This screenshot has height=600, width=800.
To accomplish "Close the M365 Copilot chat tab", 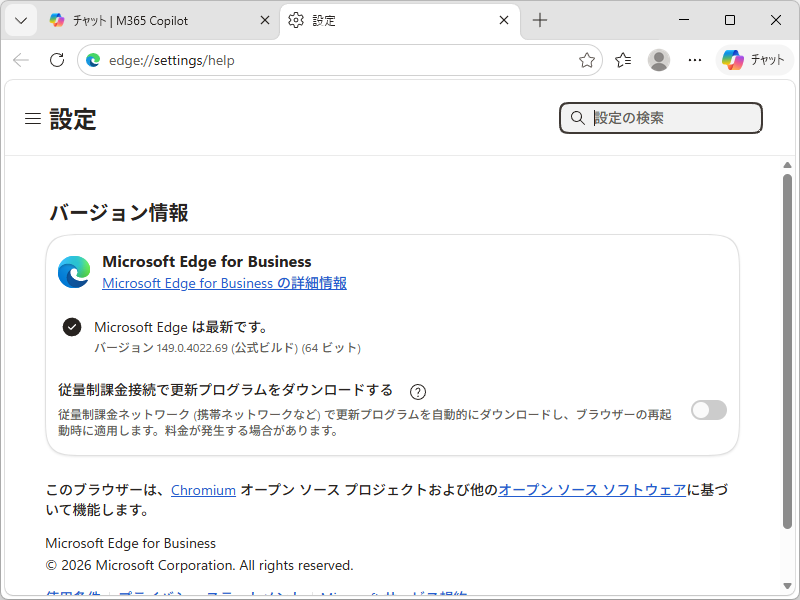I will [x=265, y=20].
